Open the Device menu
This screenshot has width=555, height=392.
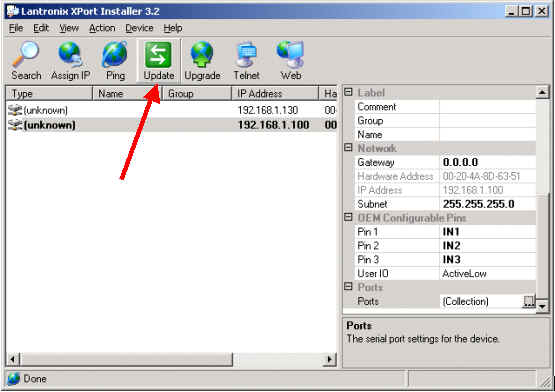139,28
